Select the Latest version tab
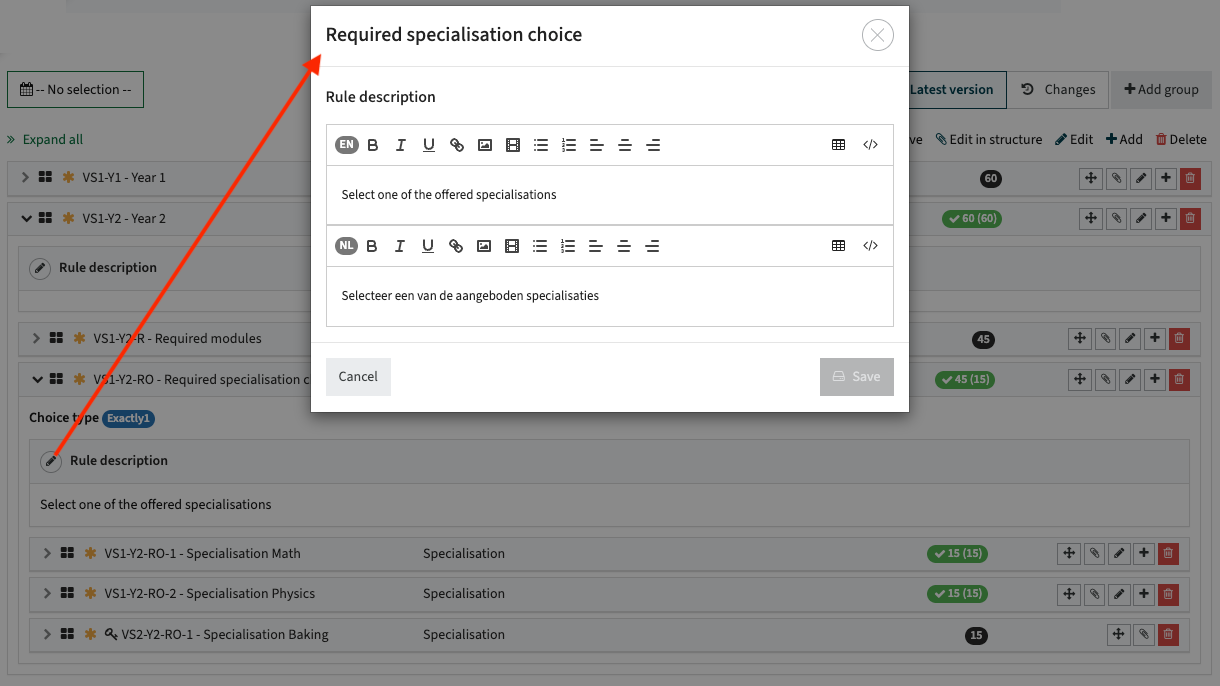This screenshot has height=686, width=1220. (x=951, y=89)
